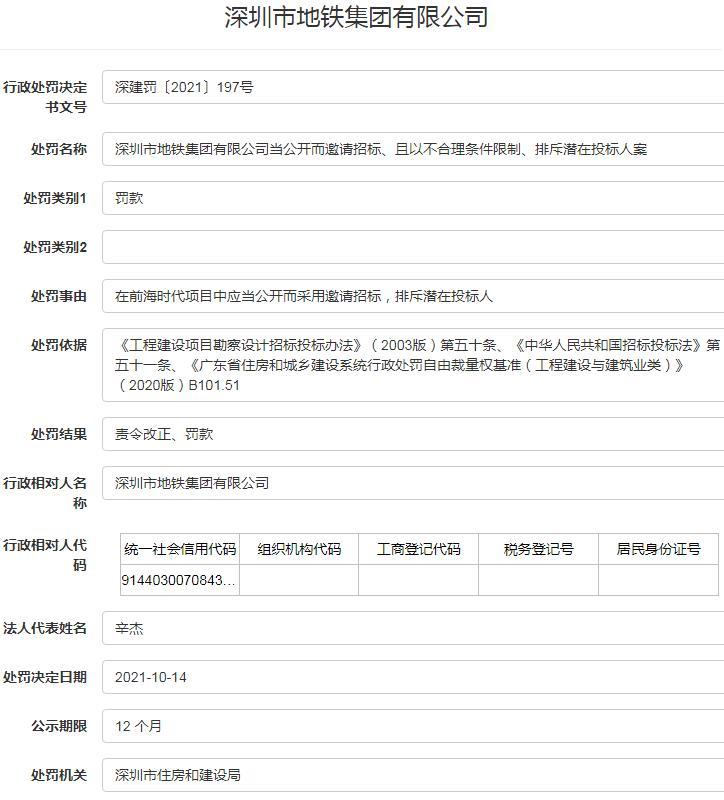Click the 居民身份证号 column header
724x800 pixels.
[x=658, y=549]
